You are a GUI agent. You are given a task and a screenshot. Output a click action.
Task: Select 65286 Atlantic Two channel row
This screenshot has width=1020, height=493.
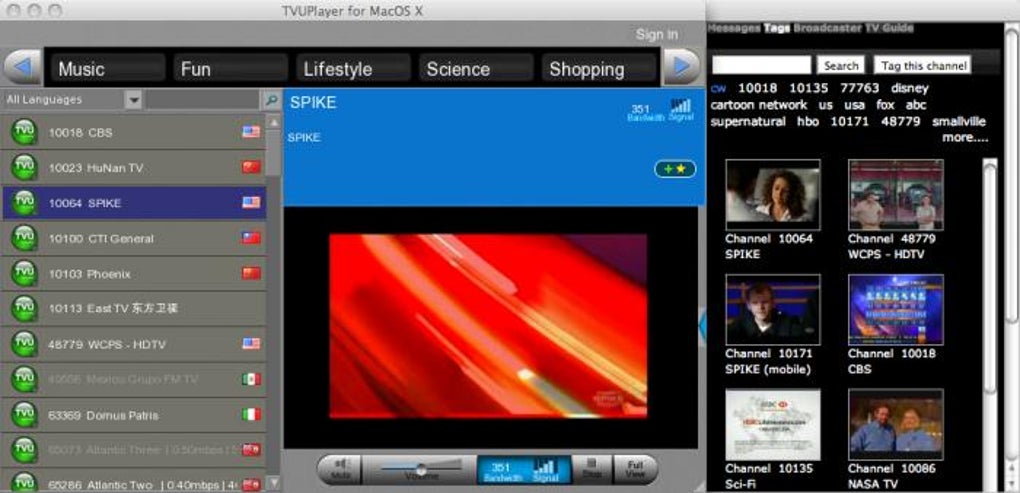click(133, 483)
